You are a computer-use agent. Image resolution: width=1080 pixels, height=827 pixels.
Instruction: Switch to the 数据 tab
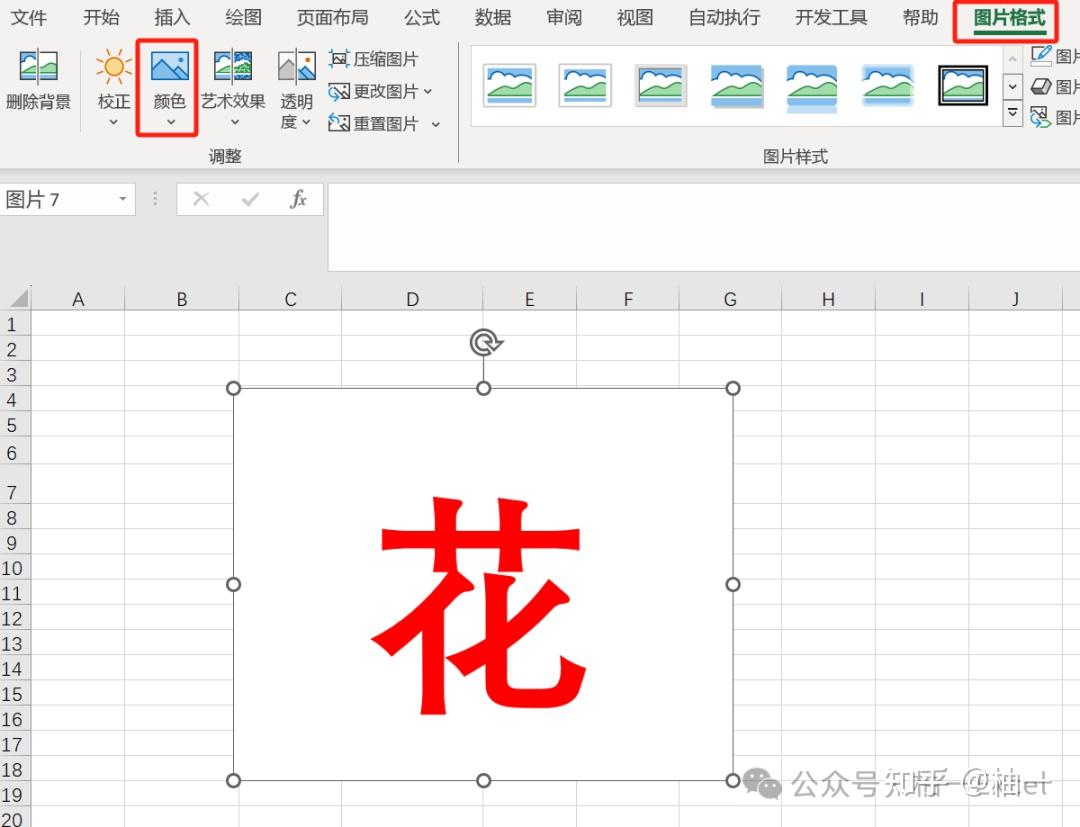(x=492, y=17)
